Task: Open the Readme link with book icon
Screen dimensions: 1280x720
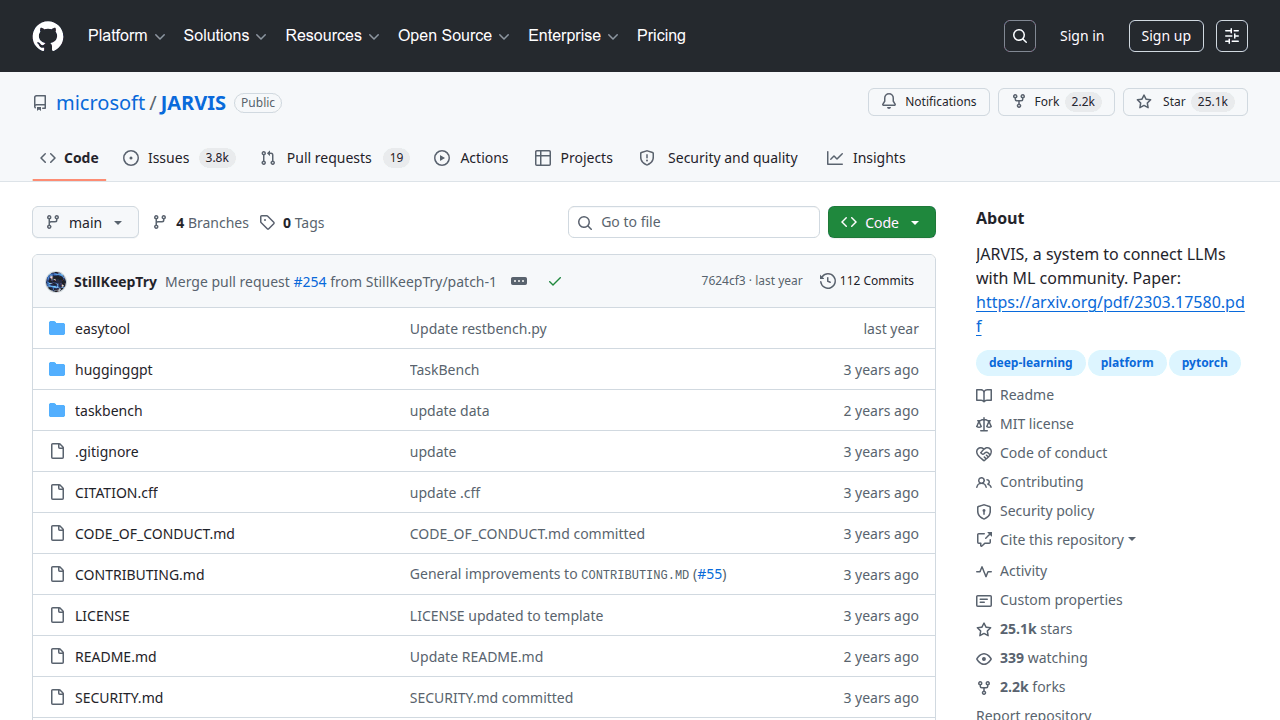Action: [1015, 395]
